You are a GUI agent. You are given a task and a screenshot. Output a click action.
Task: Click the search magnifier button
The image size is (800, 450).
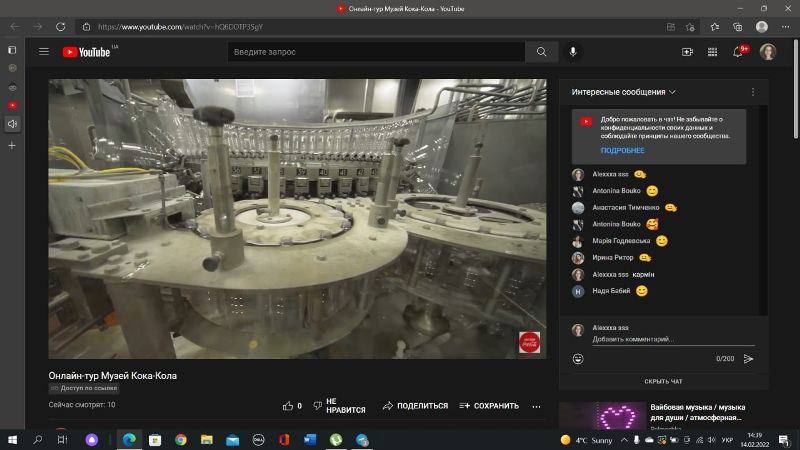(541, 52)
